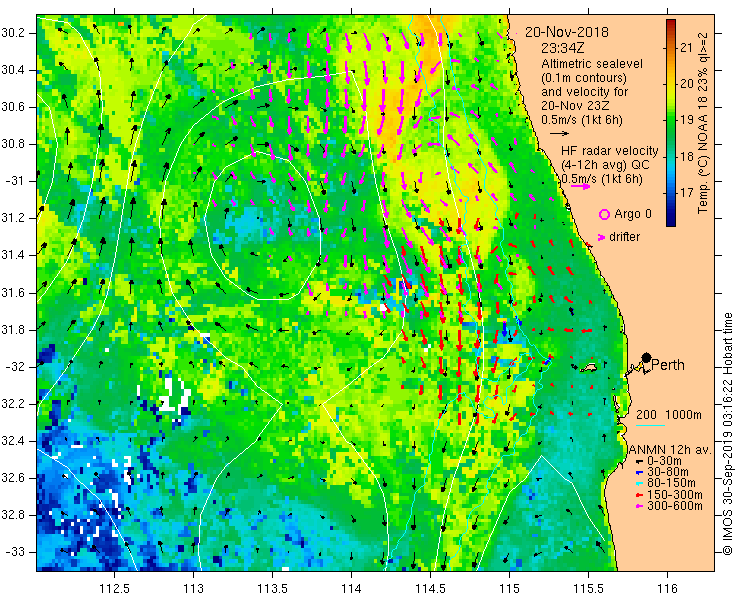Image resolution: width=740 pixels, height=600 pixels.
Task: Click the 80-150m depth legend text
Action: [x=671, y=483]
